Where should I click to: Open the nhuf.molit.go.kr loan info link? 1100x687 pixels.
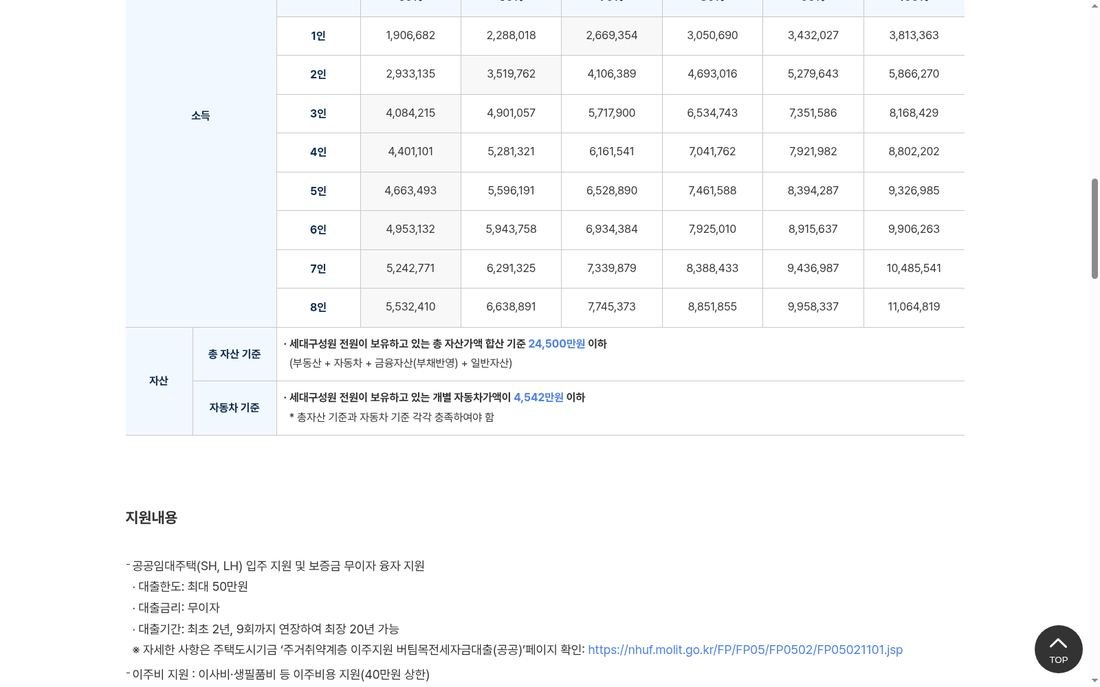pyautogui.click(x=745, y=650)
